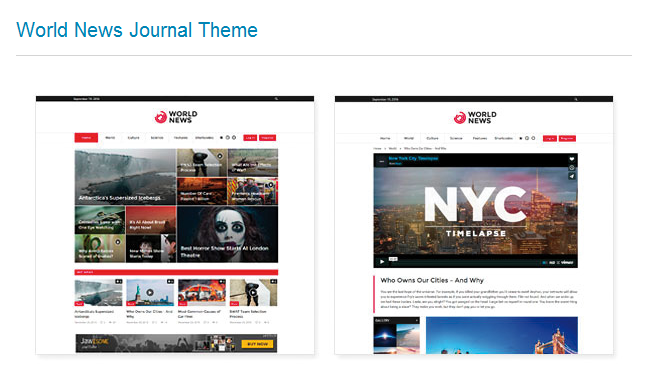Click the Vimeo logo in the video player
The image size is (671, 386).
click(x=567, y=262)
